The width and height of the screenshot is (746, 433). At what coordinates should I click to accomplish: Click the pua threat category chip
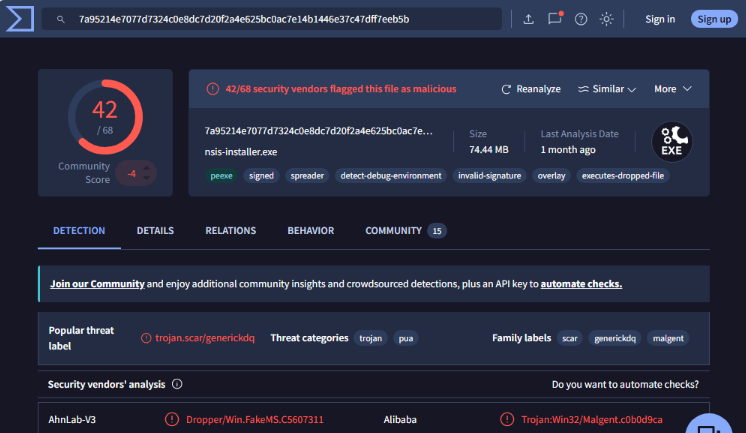[x=406, y=338]
